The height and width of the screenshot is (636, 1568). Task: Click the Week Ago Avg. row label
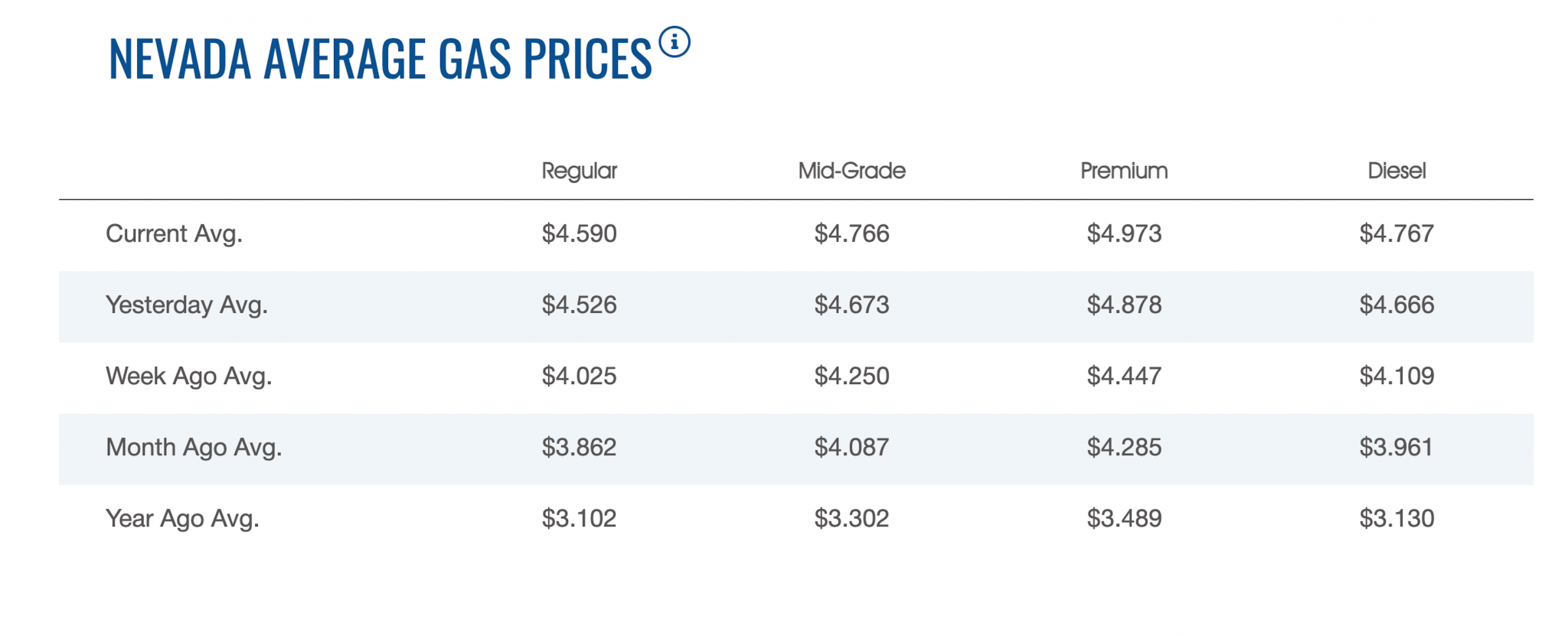[188, 376]
